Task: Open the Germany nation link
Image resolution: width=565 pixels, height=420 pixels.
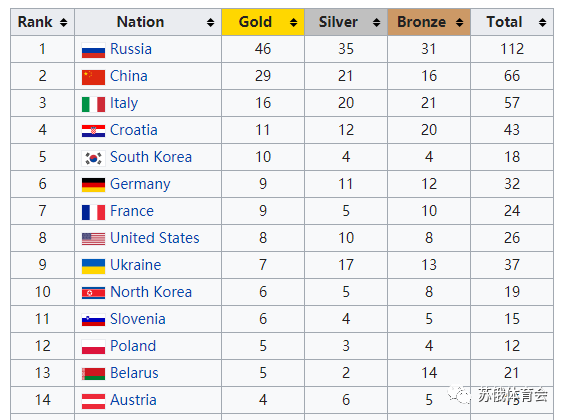Action: coord(140,184)
